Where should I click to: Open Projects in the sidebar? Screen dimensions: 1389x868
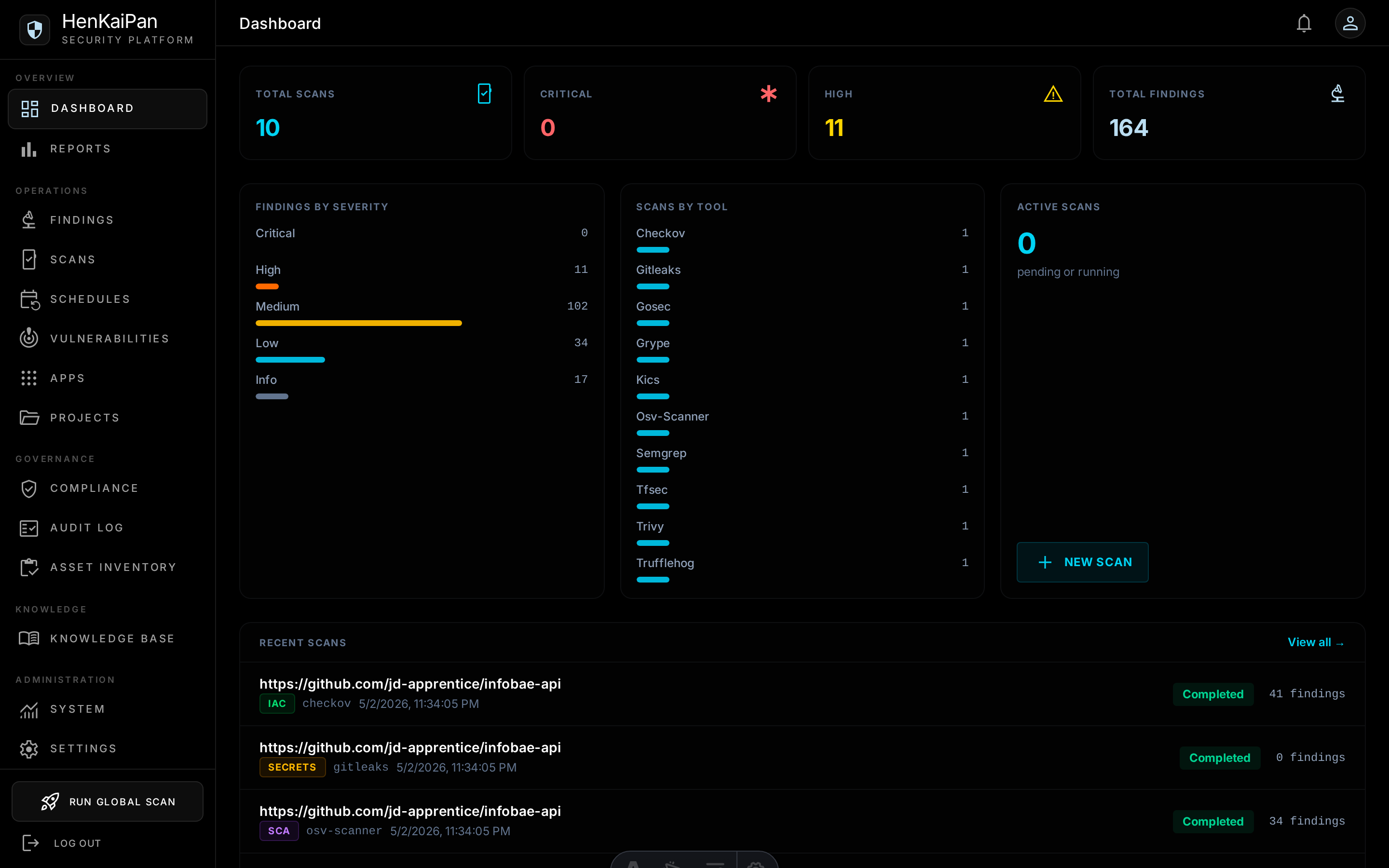[x=108, y=417]
